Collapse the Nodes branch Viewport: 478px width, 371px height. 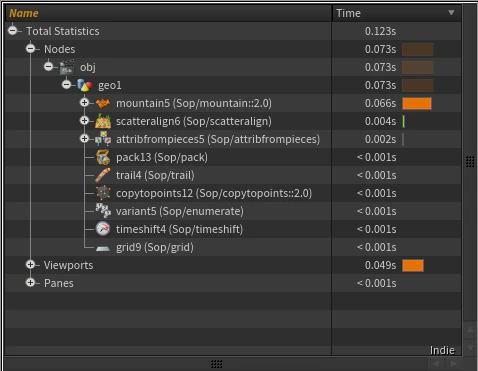point(31,49)
